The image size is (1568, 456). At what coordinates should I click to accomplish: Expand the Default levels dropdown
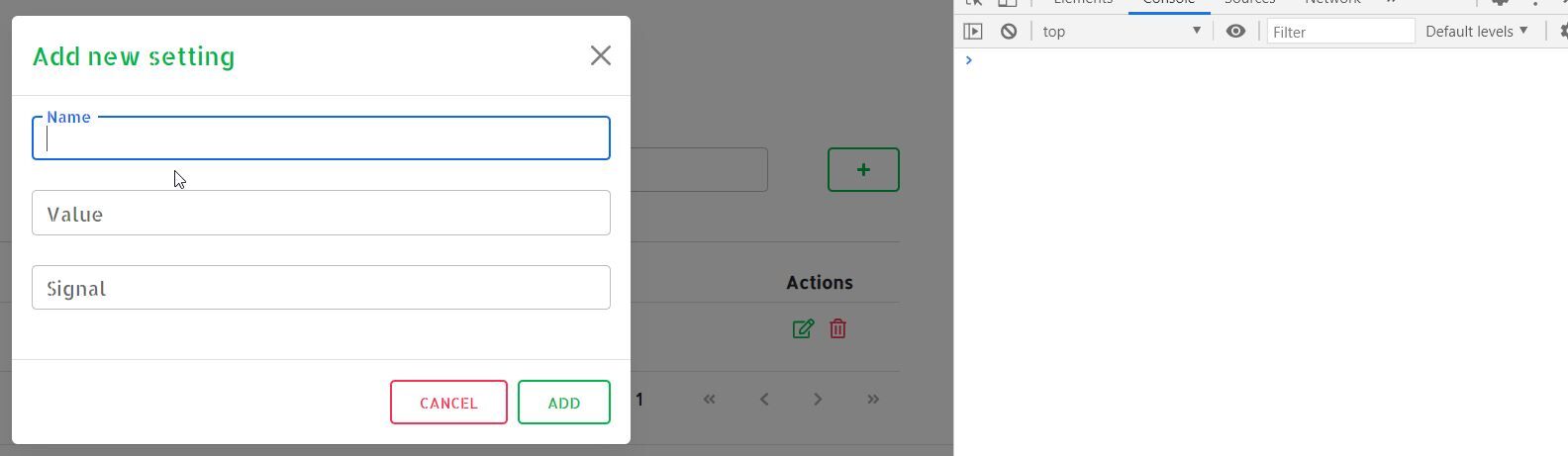pyautogui.click(x=1477, y=32)
